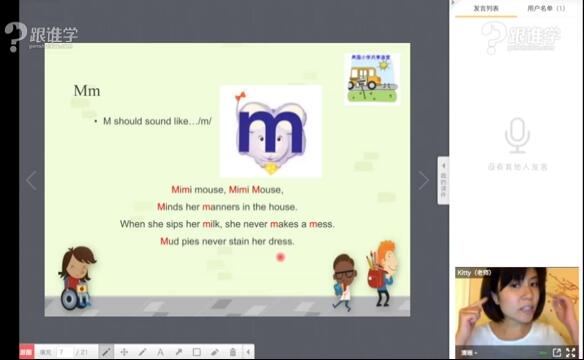
Task: Select the eraser tool
Action: (215, 352)
